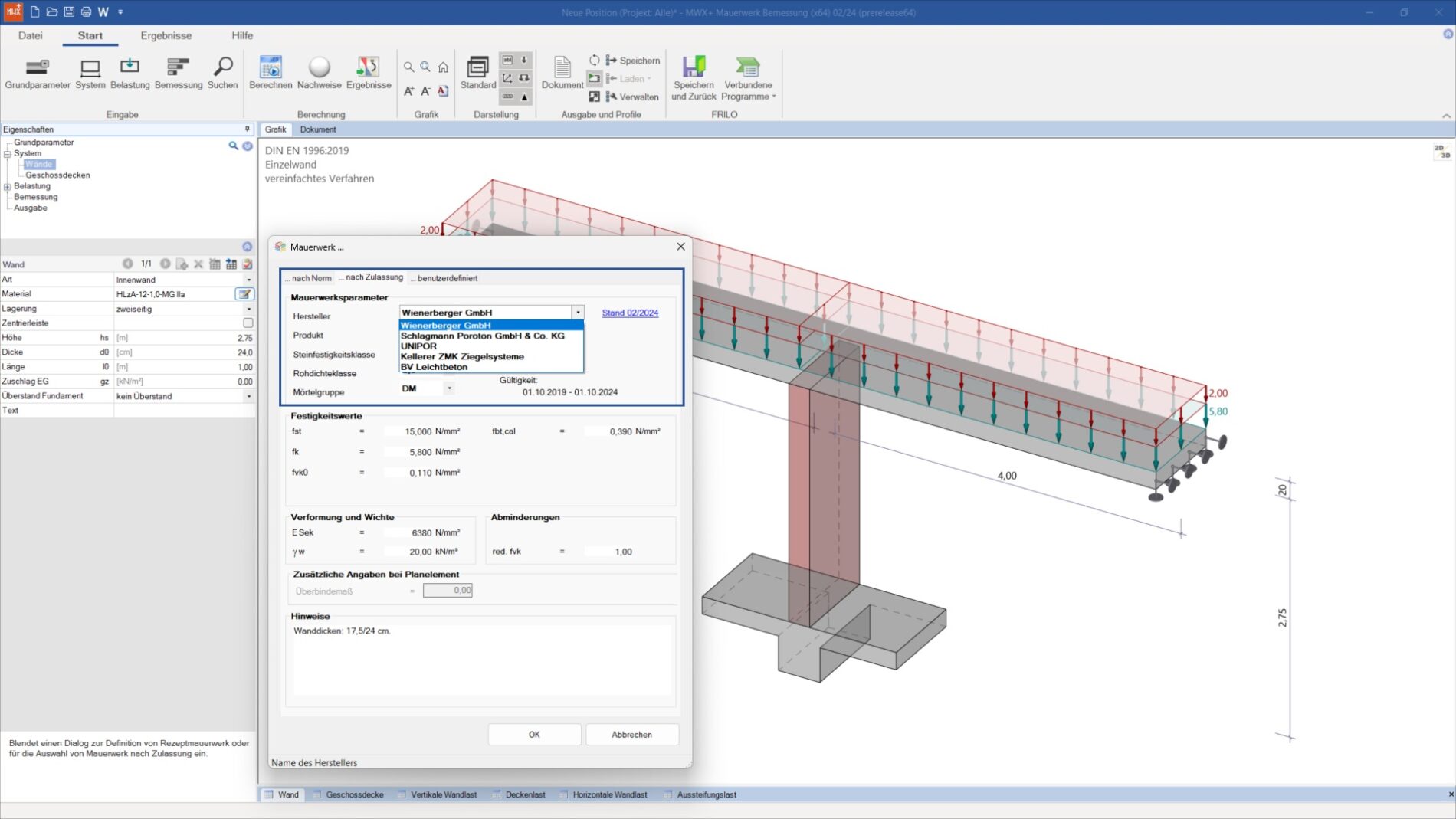The image size is (1456, 819).
Task: Click Speichern und Zurück floppy icon
Action: (694, 79)
